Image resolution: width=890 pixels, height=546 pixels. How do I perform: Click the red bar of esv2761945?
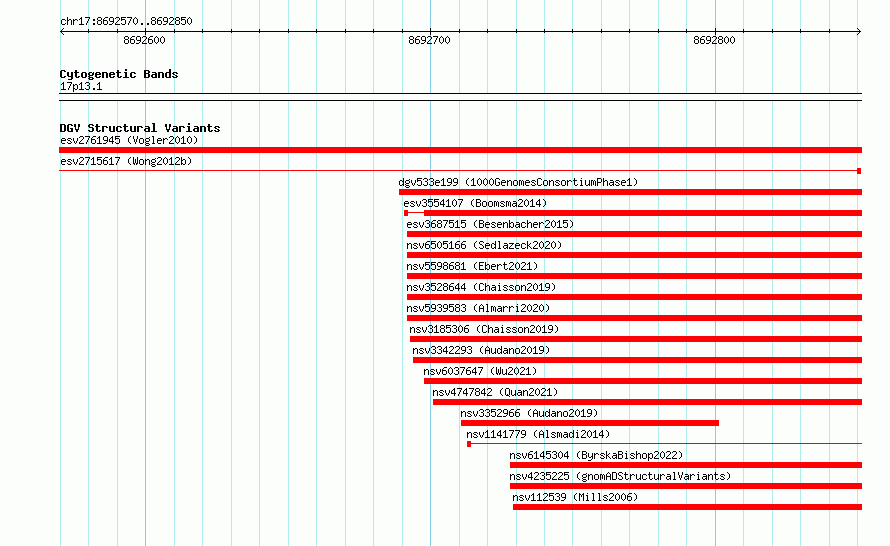pos(460,150)
